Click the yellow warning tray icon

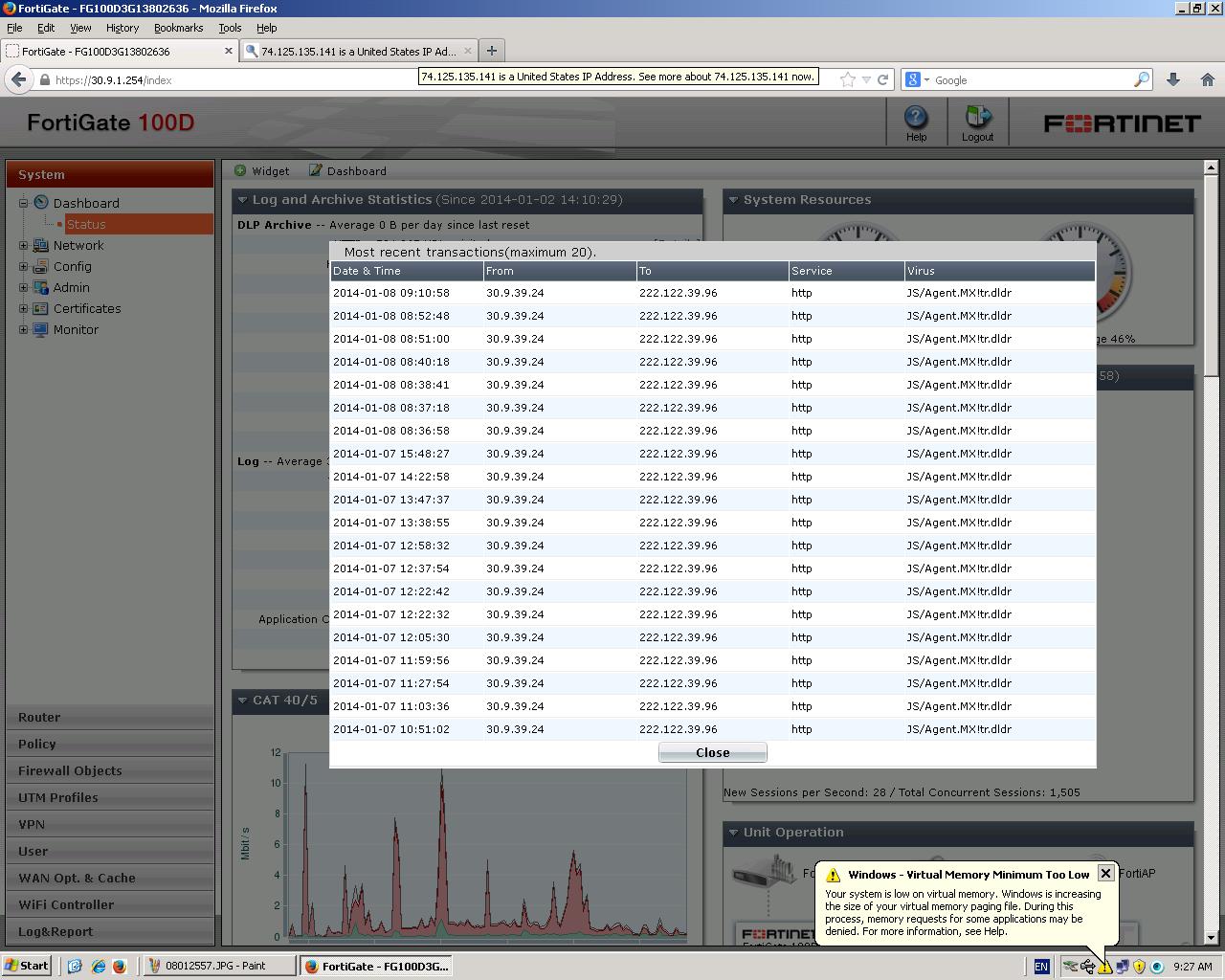pos(1104,967)
